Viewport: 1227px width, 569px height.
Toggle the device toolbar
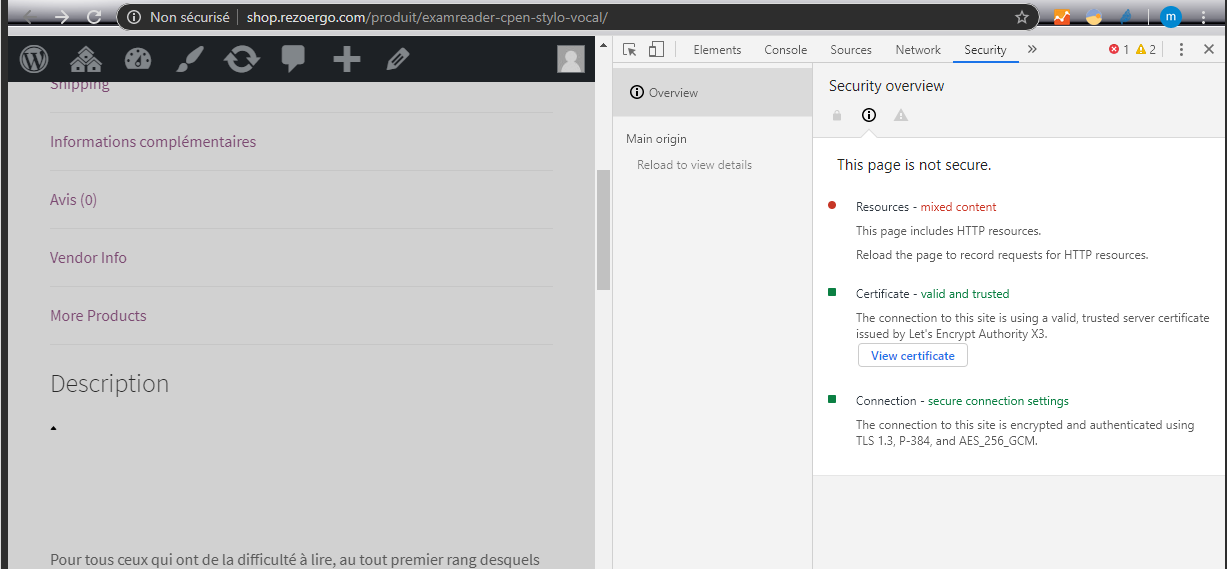656,49
